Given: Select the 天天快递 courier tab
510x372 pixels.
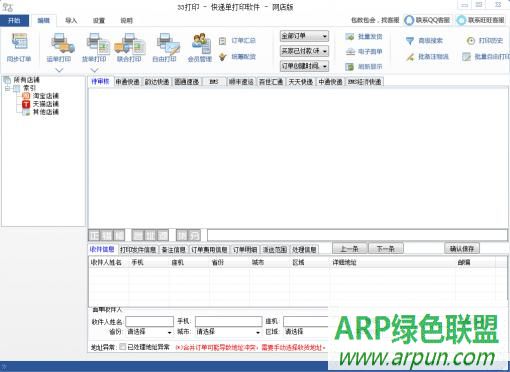Looking at the screenshot, I should pos(301,82).
